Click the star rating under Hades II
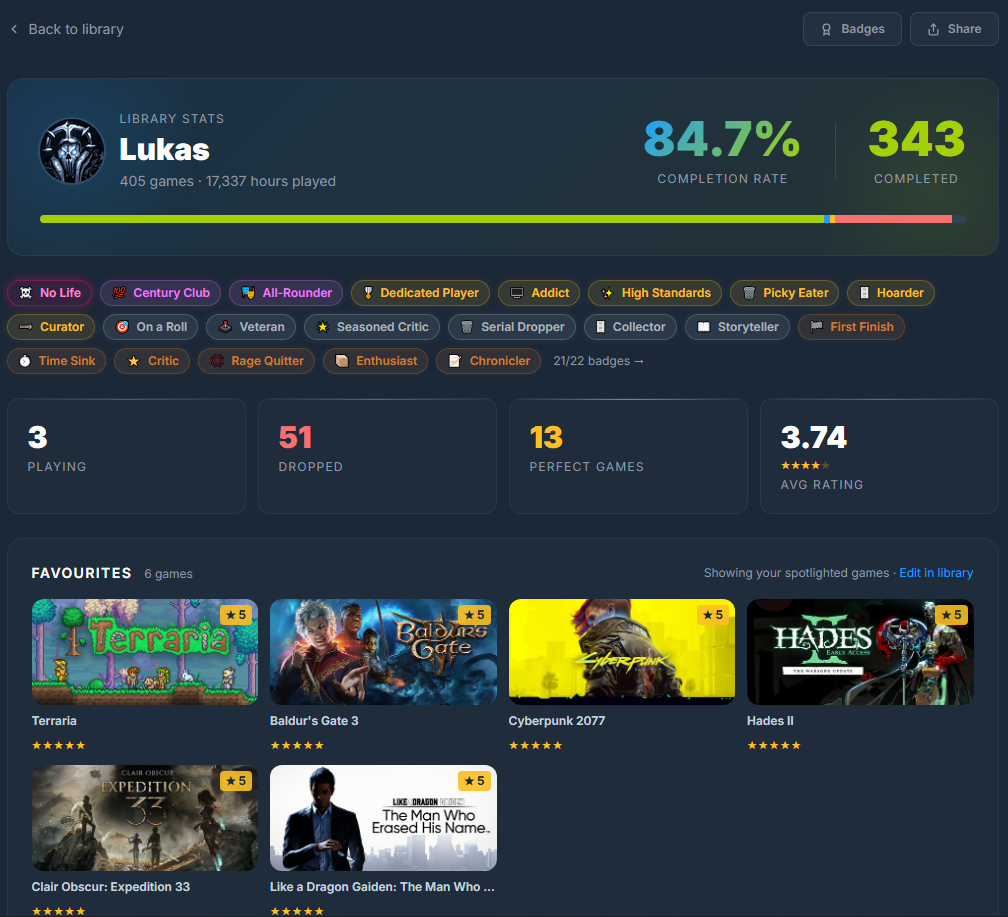 tap(773, 745)
